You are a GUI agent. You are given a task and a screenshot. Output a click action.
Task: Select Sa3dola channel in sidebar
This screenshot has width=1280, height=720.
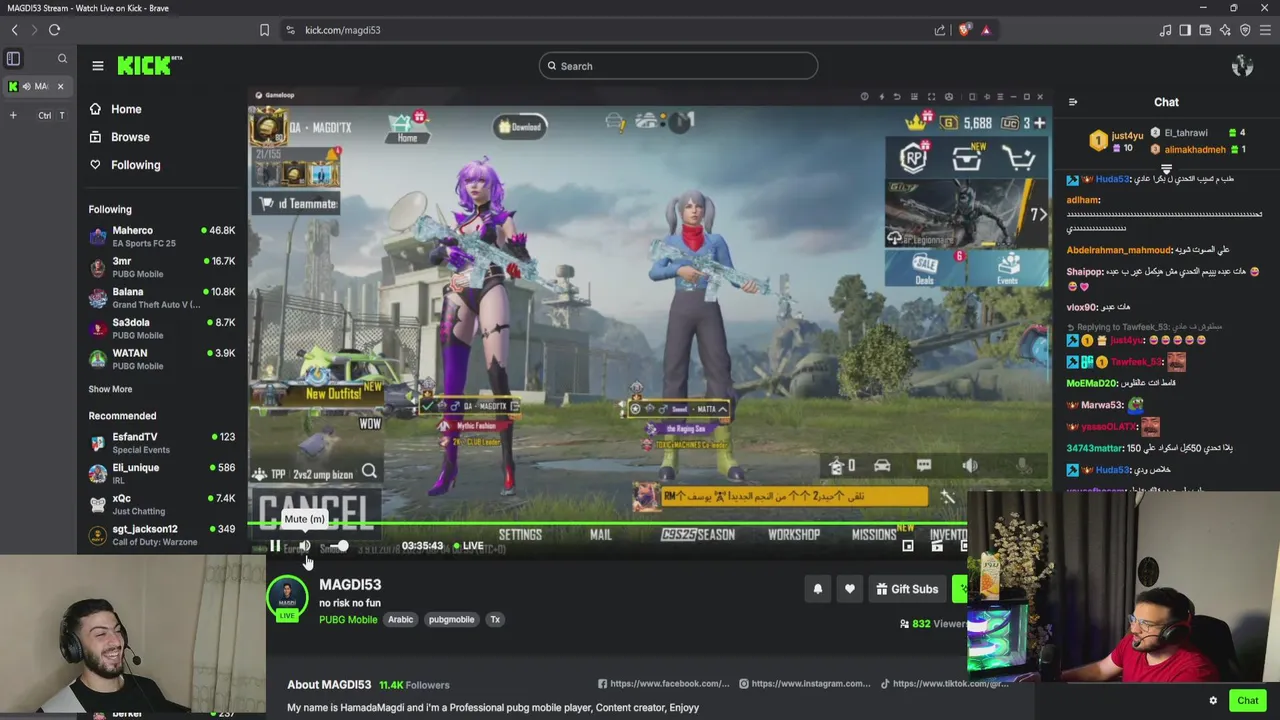[x=162, y=329]
